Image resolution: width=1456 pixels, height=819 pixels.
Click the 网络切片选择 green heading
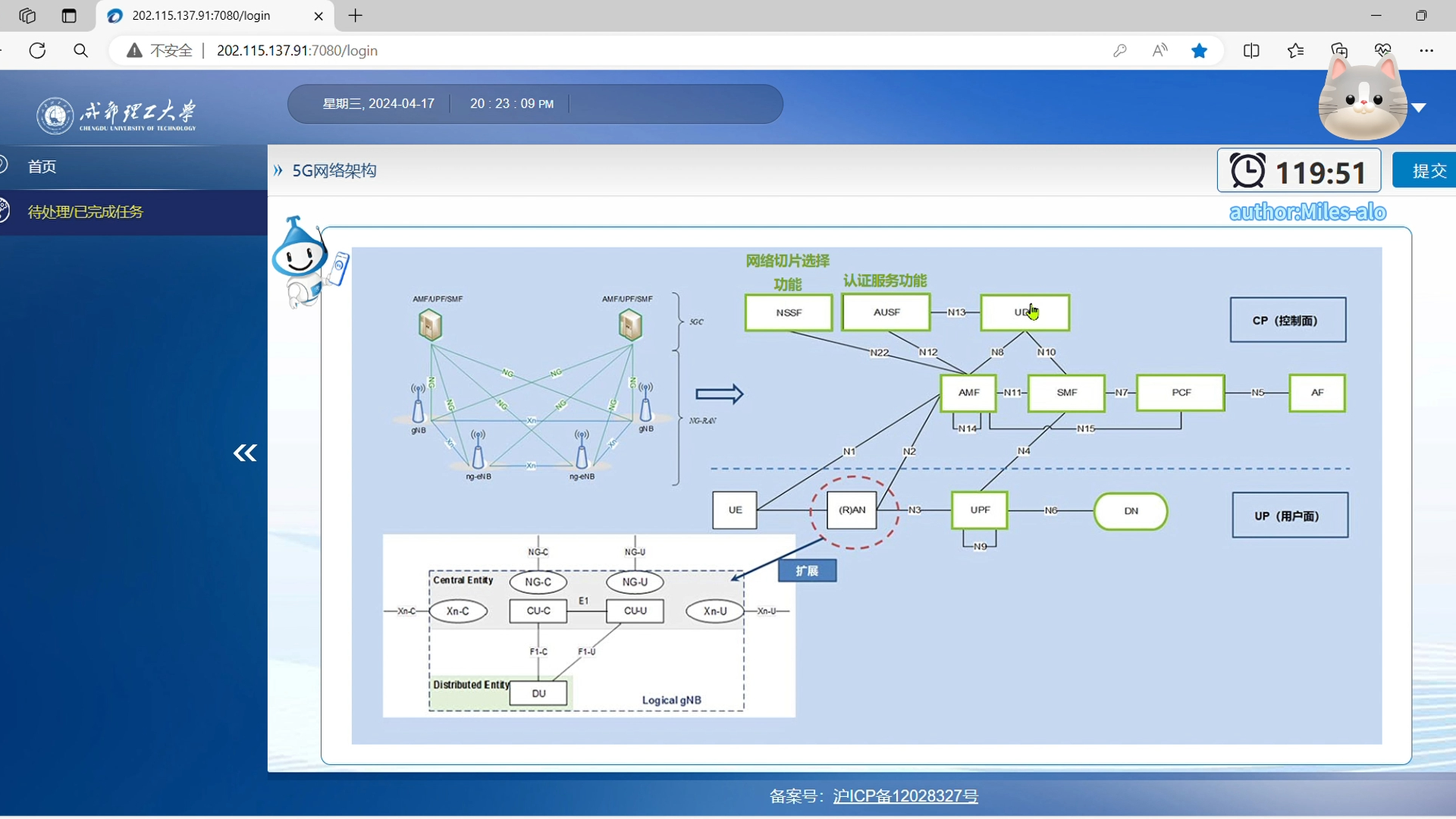[x=788, y=261]
